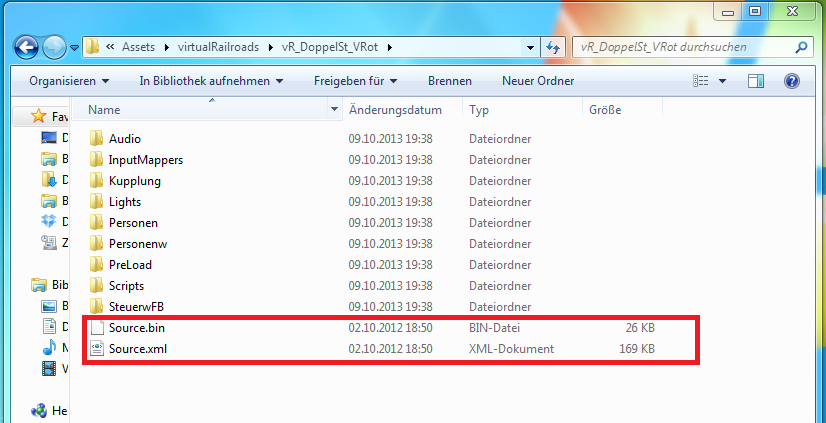Click the 26 KB size value
The height and width of the screenshot is (423, 826).
pos(640,328)
